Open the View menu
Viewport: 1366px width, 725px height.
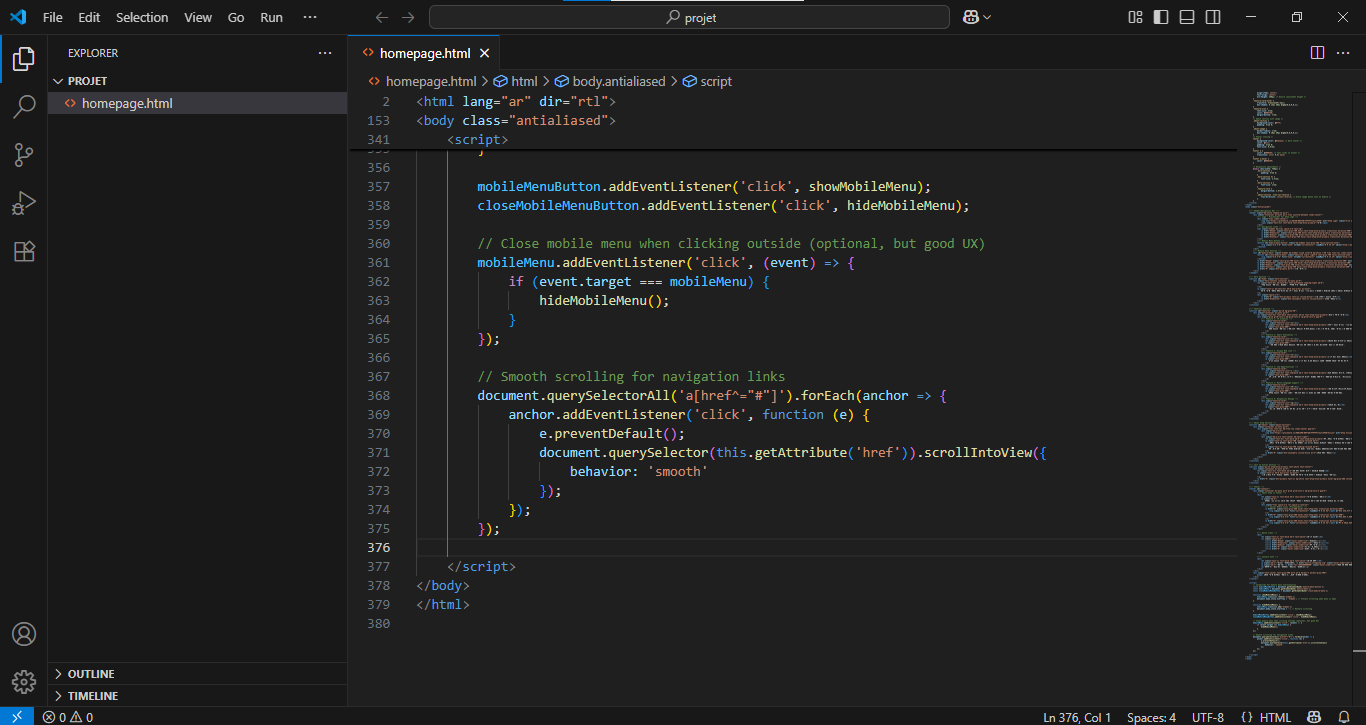pos(198,17)
